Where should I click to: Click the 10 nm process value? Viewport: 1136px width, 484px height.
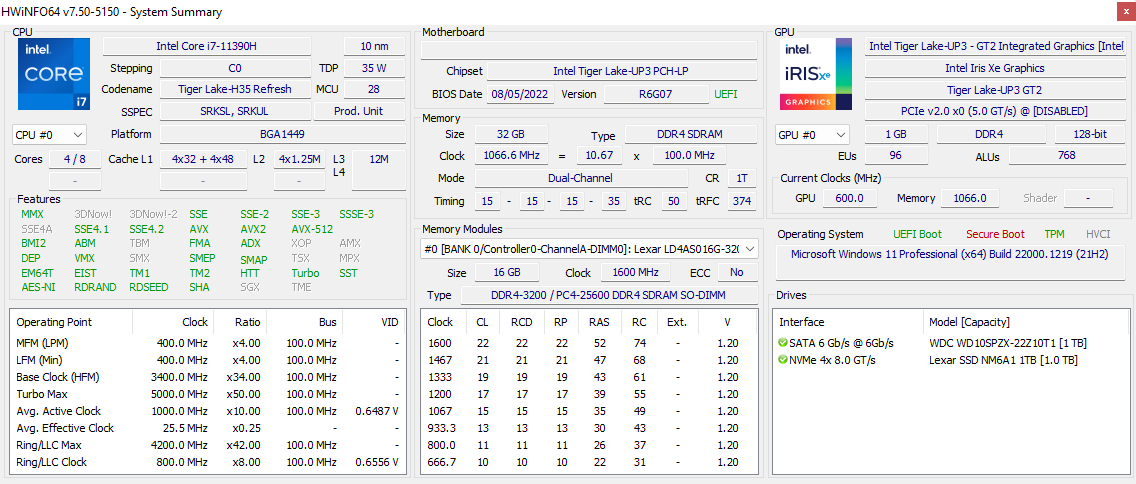click(375, 46)
